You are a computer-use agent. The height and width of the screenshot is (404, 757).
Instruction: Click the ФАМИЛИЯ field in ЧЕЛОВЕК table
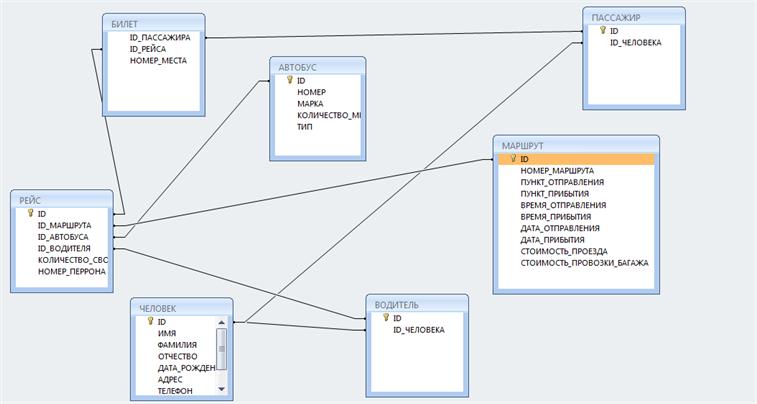point(177,345)
